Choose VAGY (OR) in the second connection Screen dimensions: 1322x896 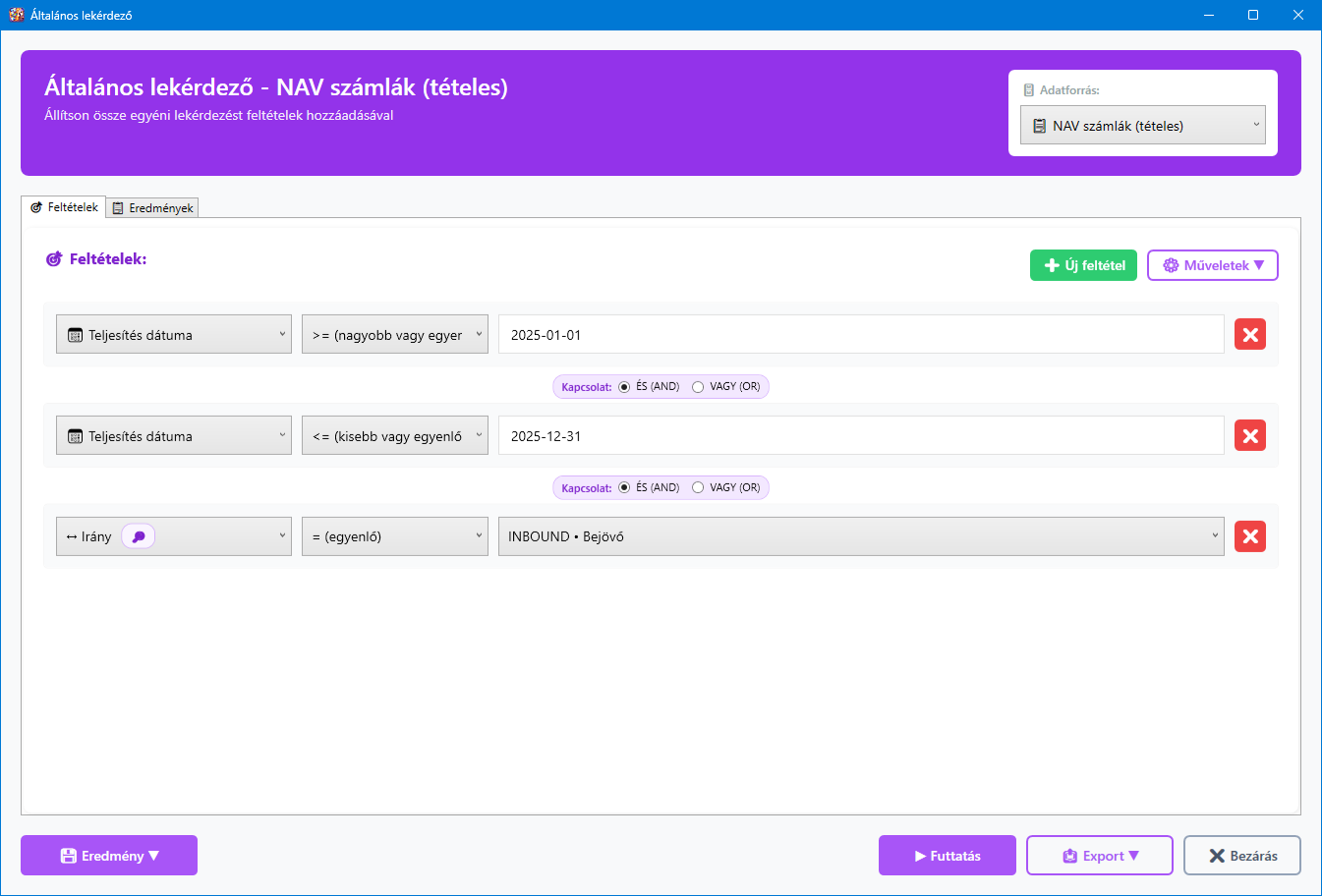tap(698, 488)
